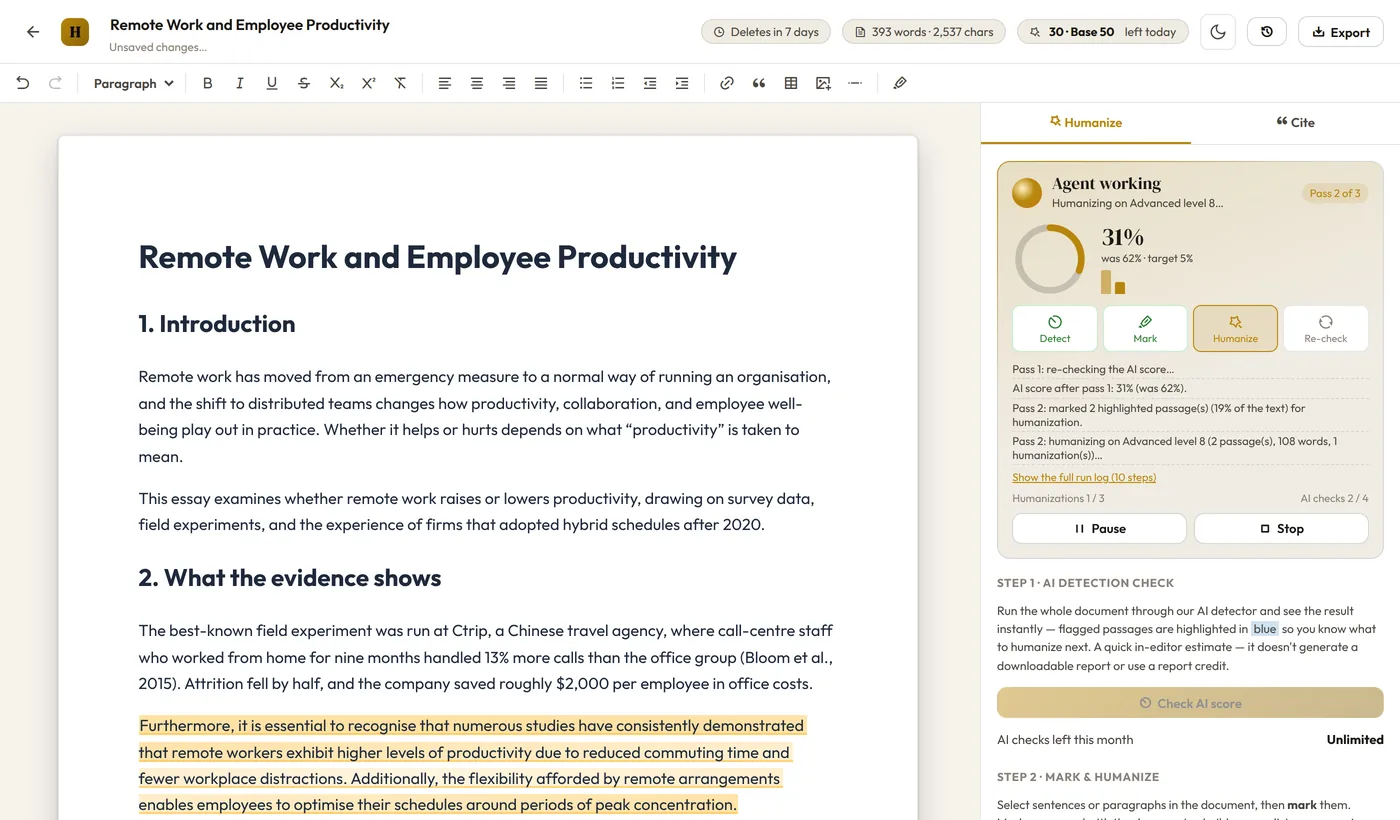The height and width of the screenshot is (820, 1400).
Task: Toggle dark mode with moon icon
Action: 1218,32
